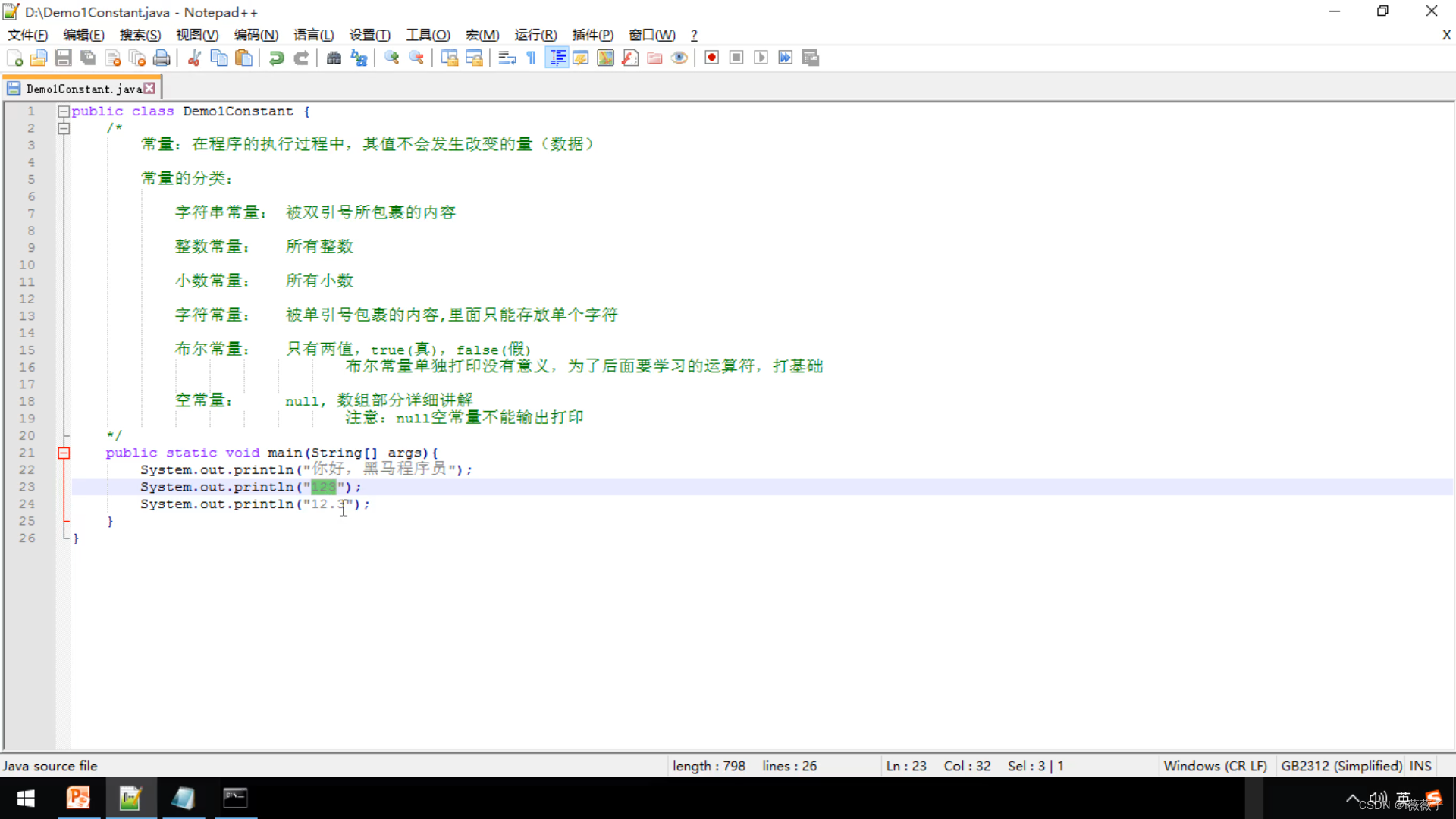Collapse the comment fold marker on line 2

pos(64,128)
